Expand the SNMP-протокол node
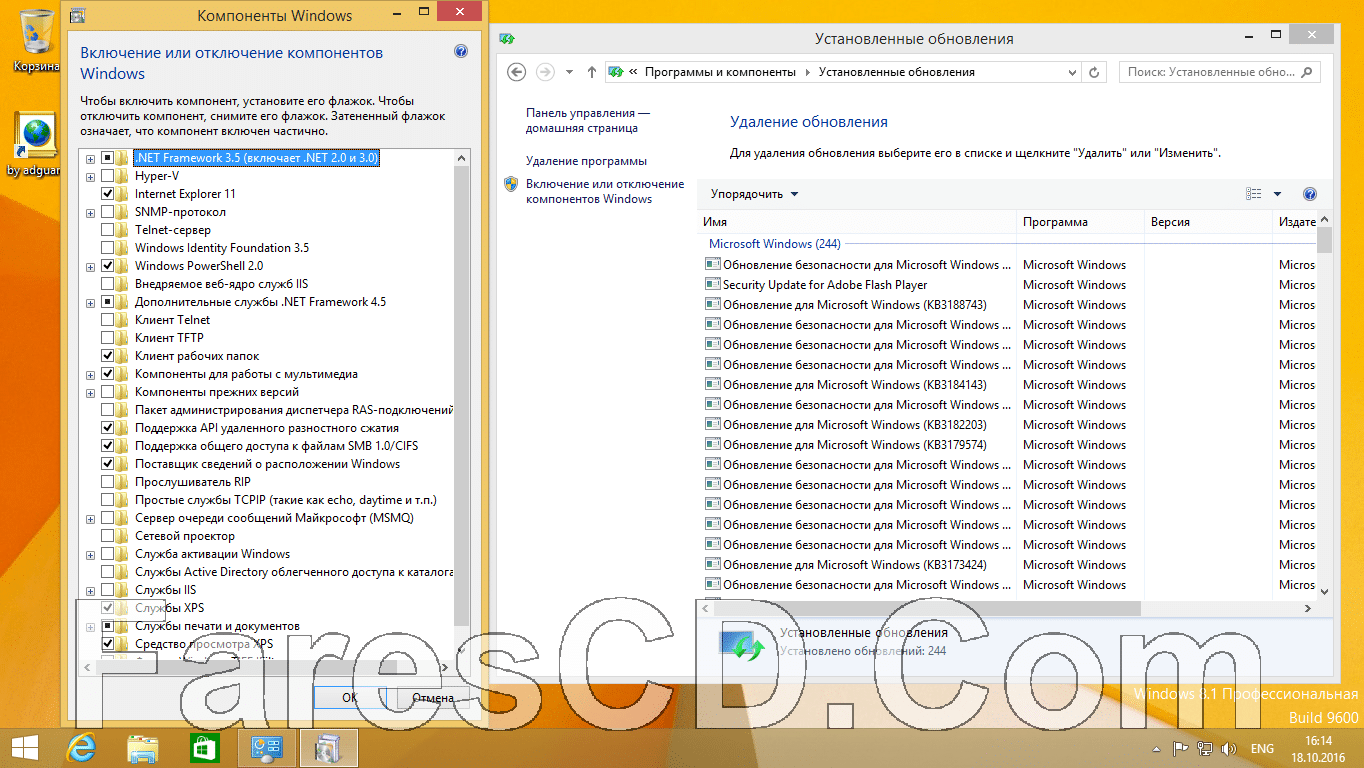 point(91,212)
